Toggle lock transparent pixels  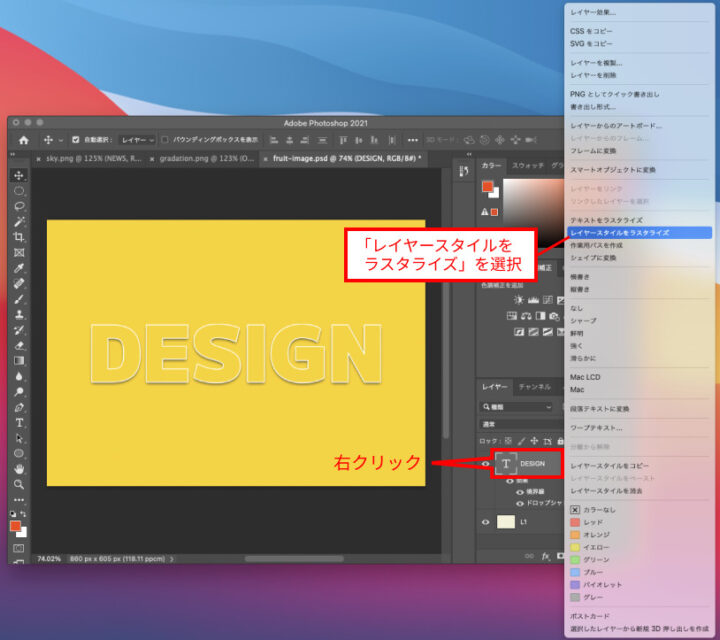pyautogui.click(x=508, y=441)
